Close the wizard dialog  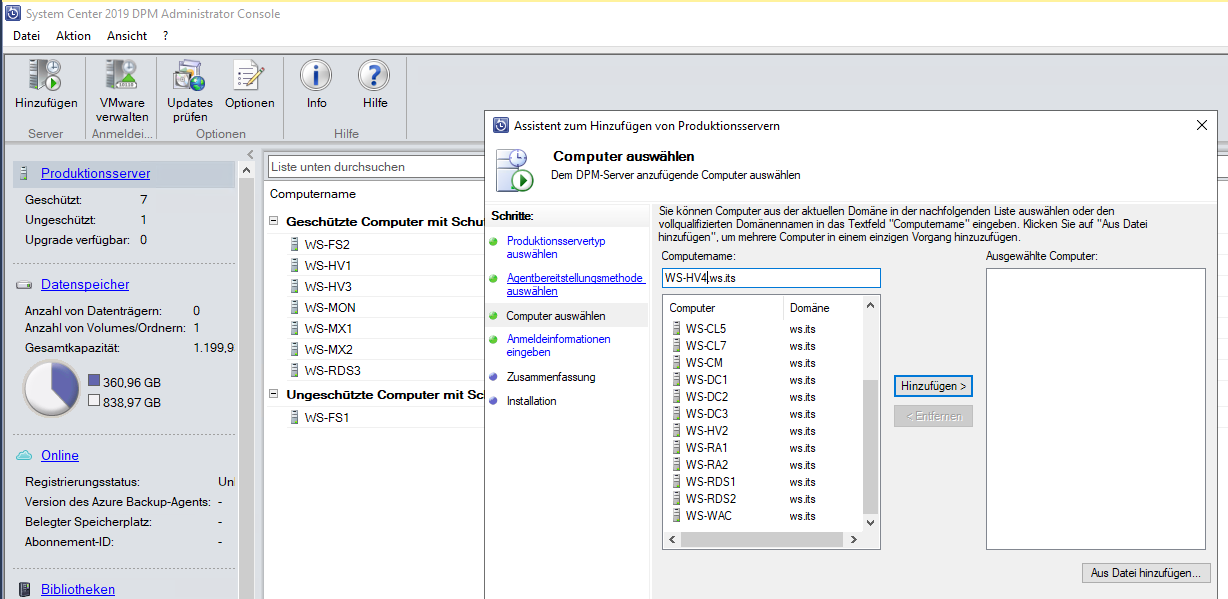click(x=1201, y=125)
